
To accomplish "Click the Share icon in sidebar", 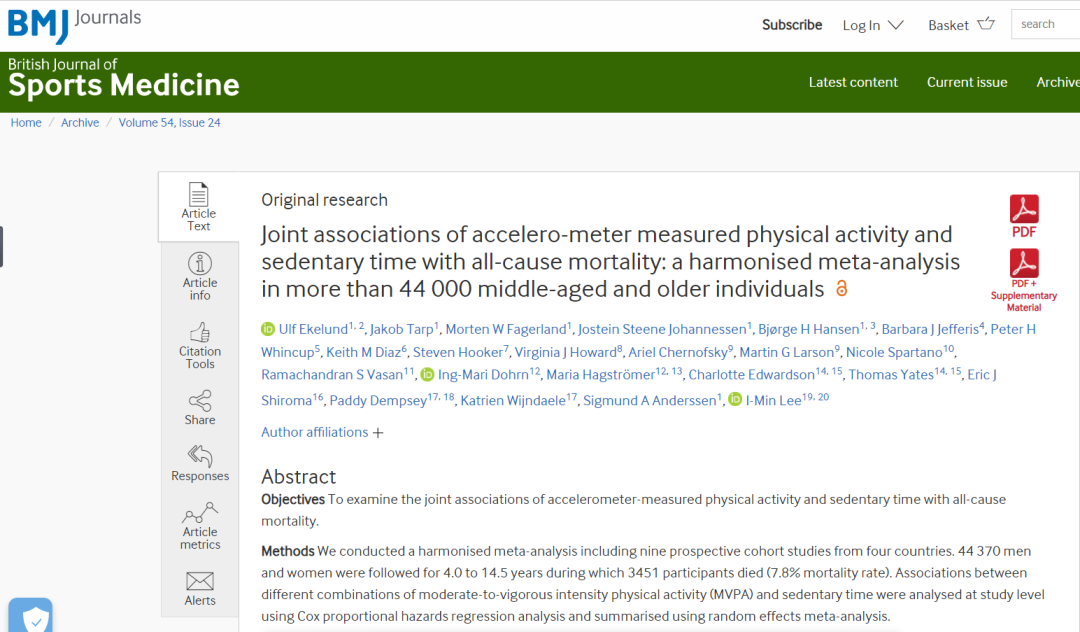I will tap(200, 401).
